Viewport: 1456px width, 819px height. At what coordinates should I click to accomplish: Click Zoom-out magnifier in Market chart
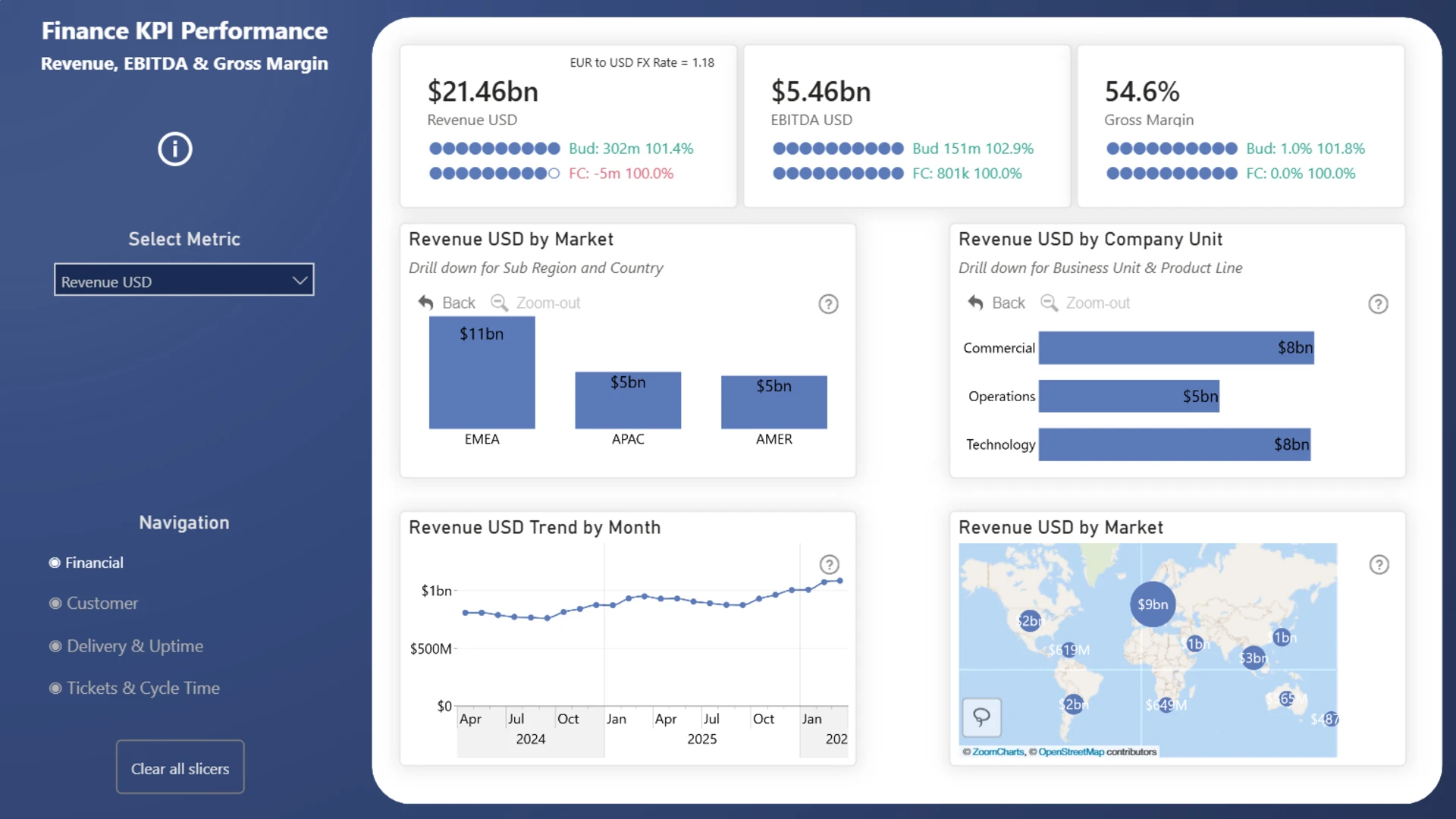coord(499,303)
